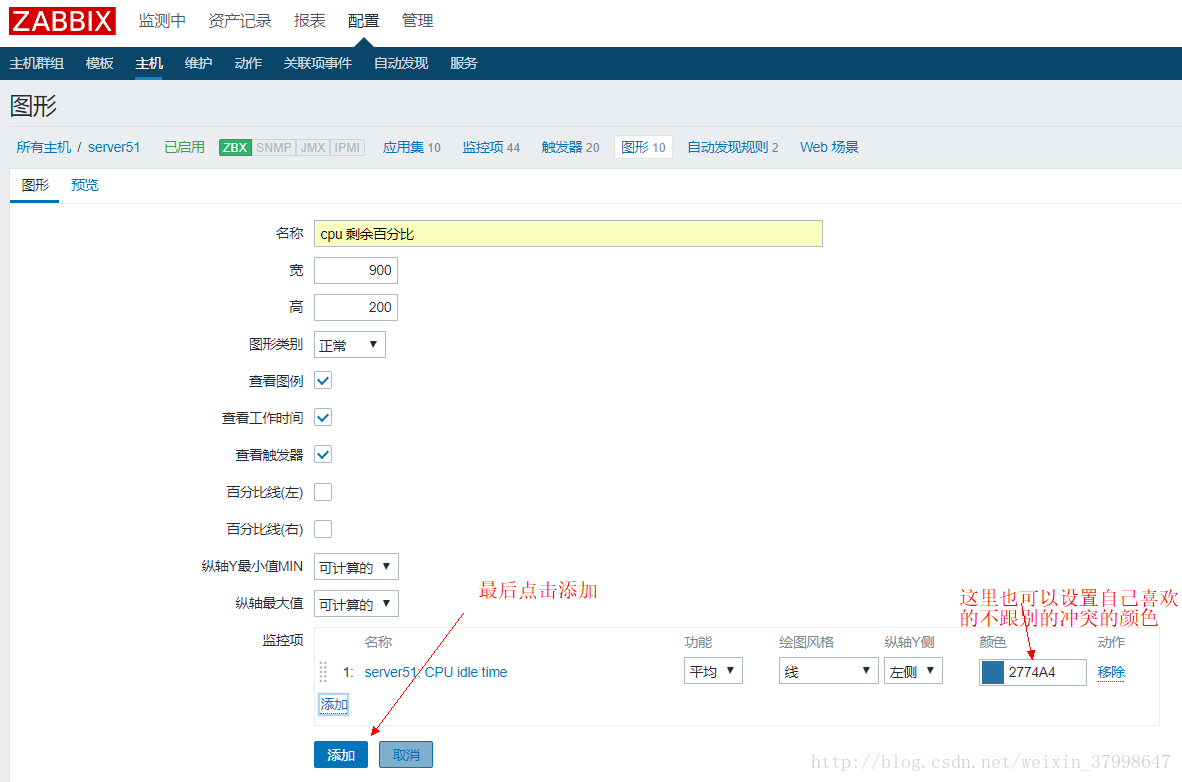Click the 已启用 status link
Screen dimensions: 1182x782
tap(185, 147)
